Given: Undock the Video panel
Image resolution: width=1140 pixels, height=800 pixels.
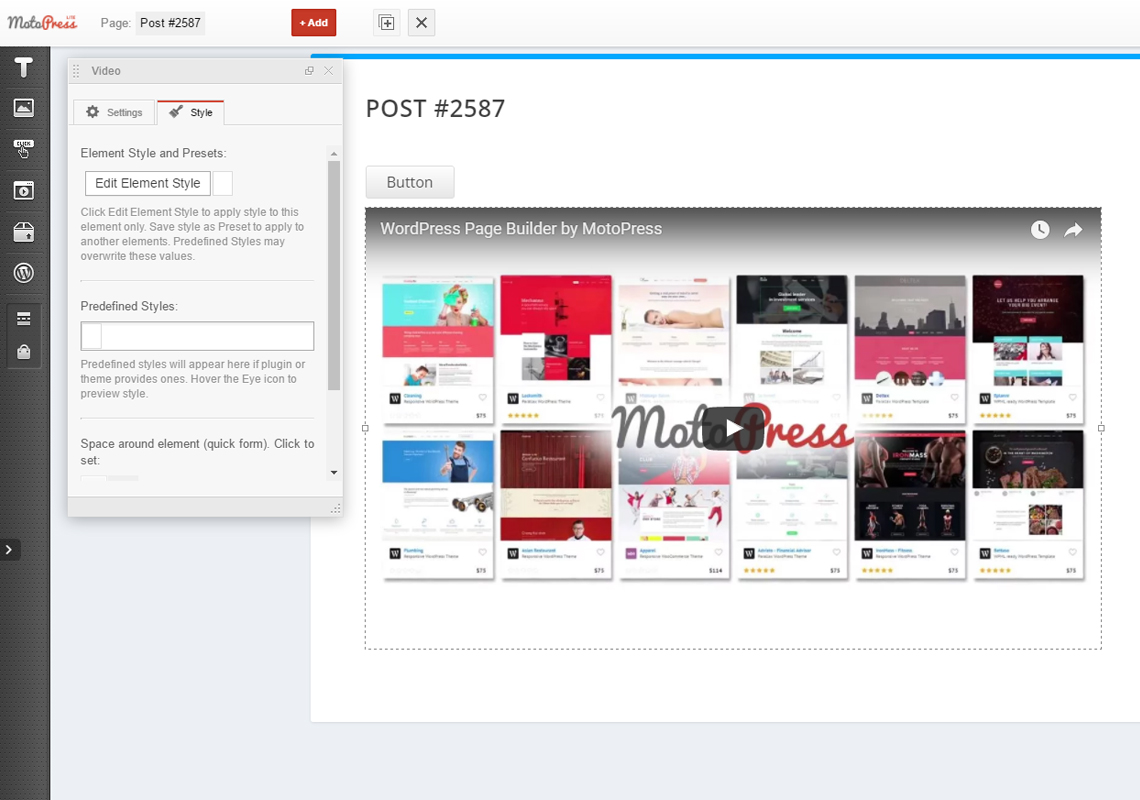Looking at the screenshot, I should pos(309,70).
